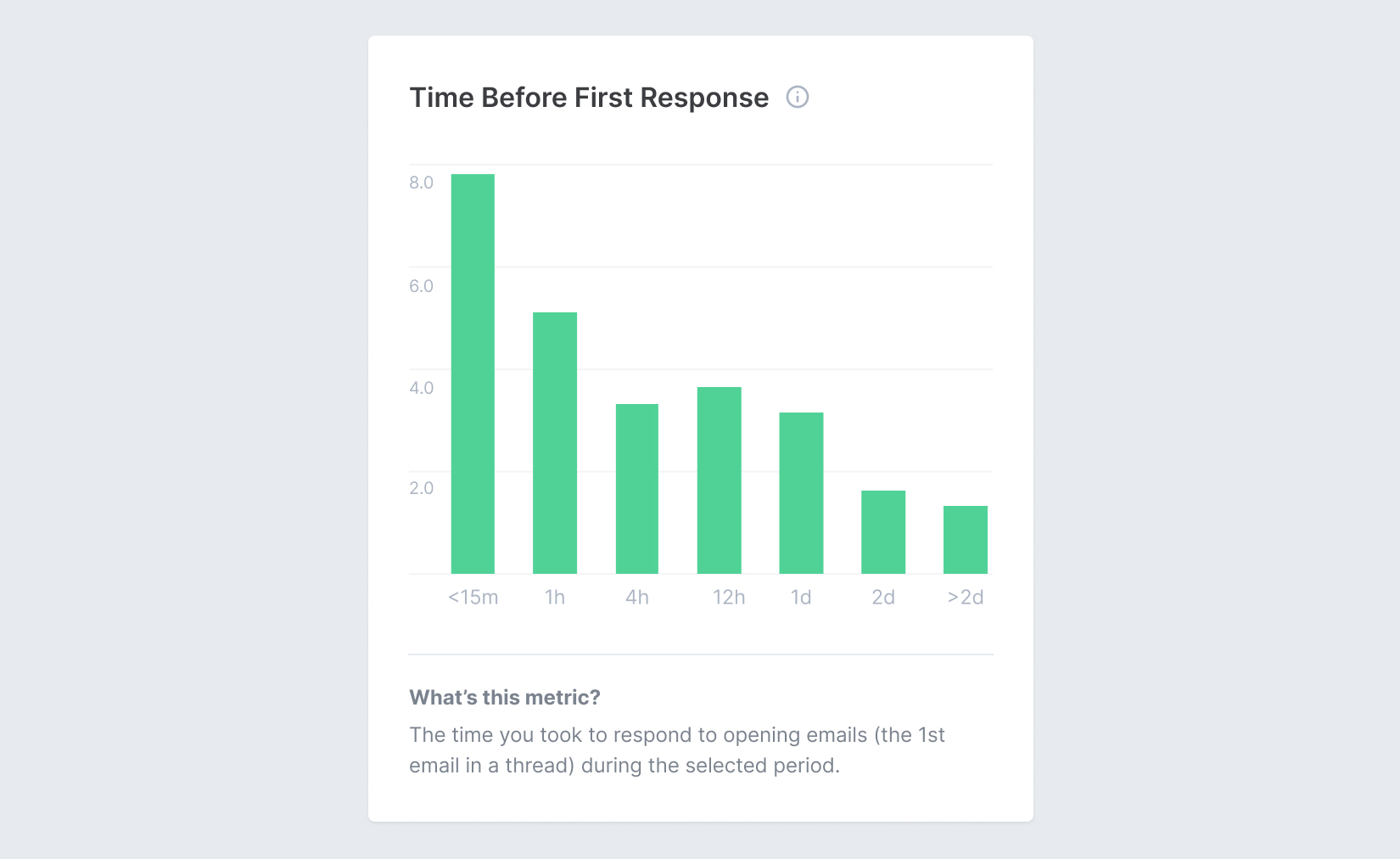Viewport: 1400px width, 859px height.
Task: Click the 2.0 y-axis label
Action: pos(419,488)
